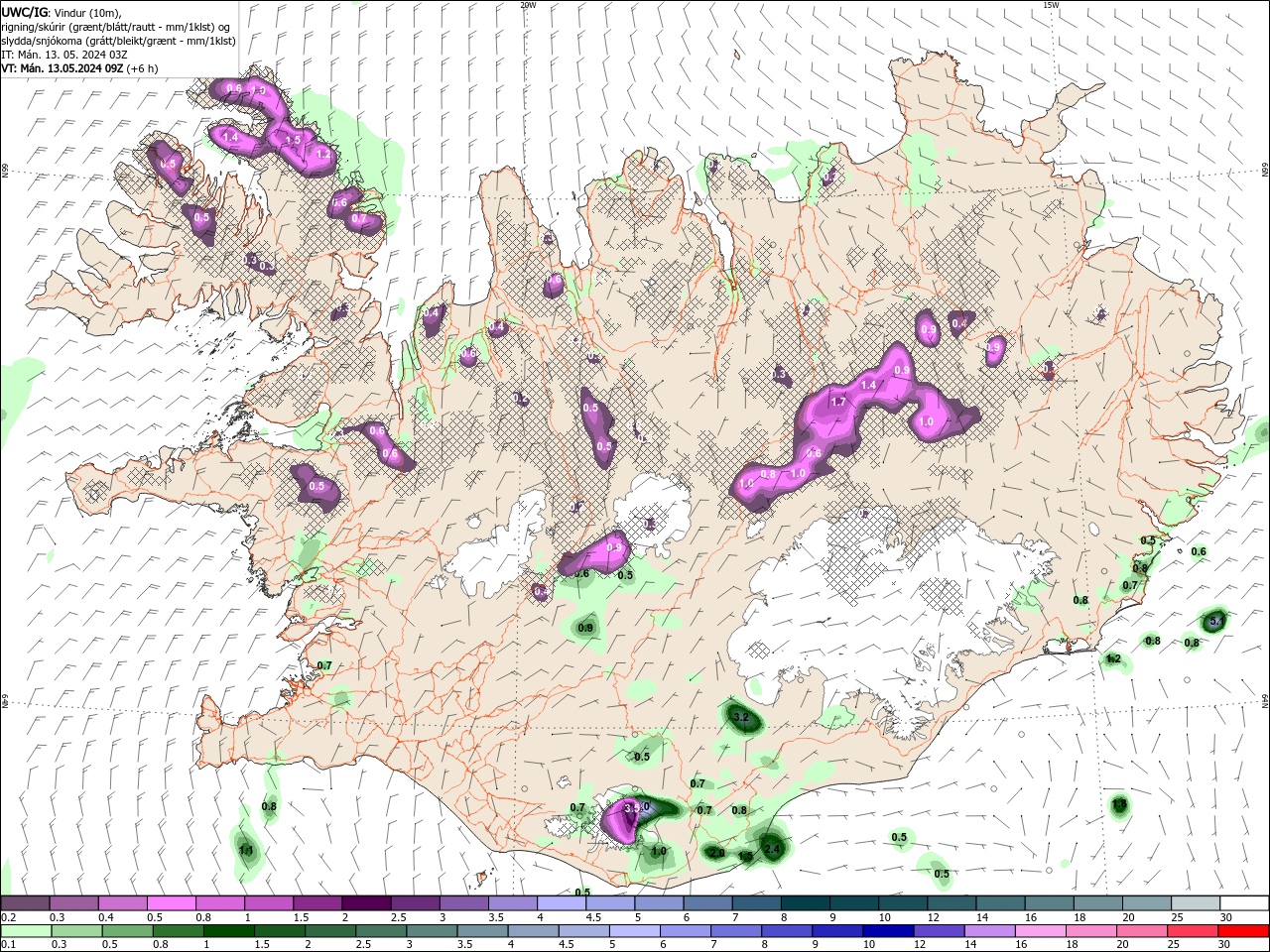Click the light gray 25–30 snow scale swatch
Image resolution: width=1270 pixels, height=952 pixels.
click(x=1195, y=903)
